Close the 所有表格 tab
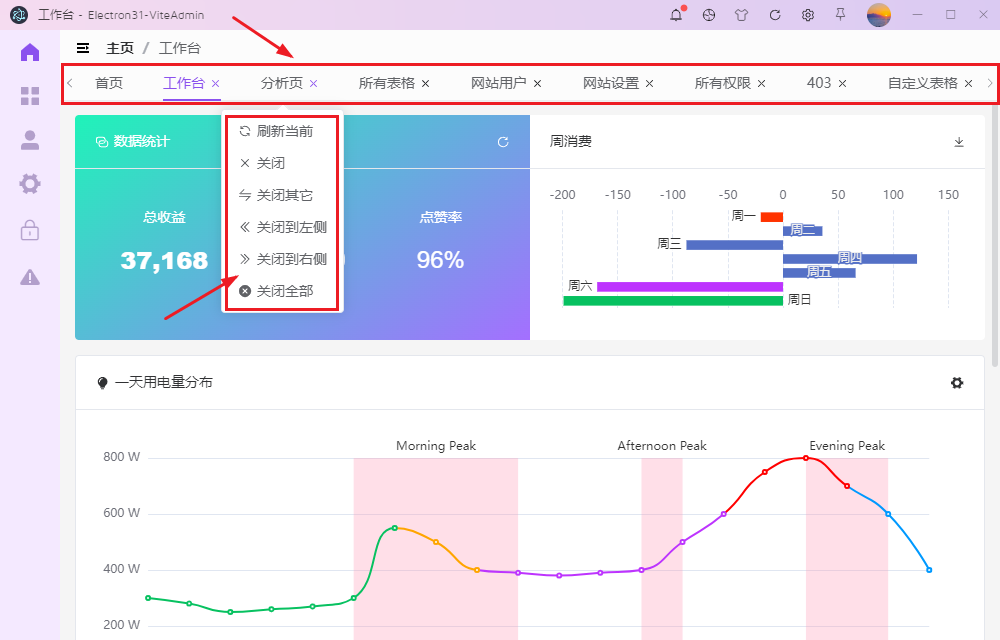 (x=425, y=84)
